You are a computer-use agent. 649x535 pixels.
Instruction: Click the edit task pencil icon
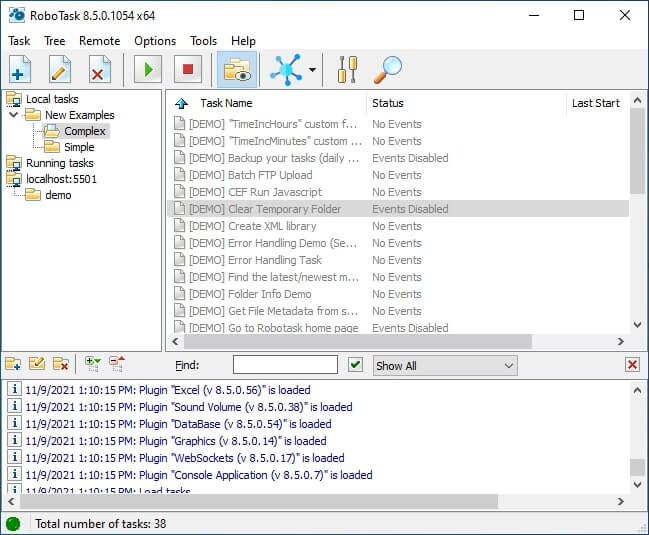[60, 70]
